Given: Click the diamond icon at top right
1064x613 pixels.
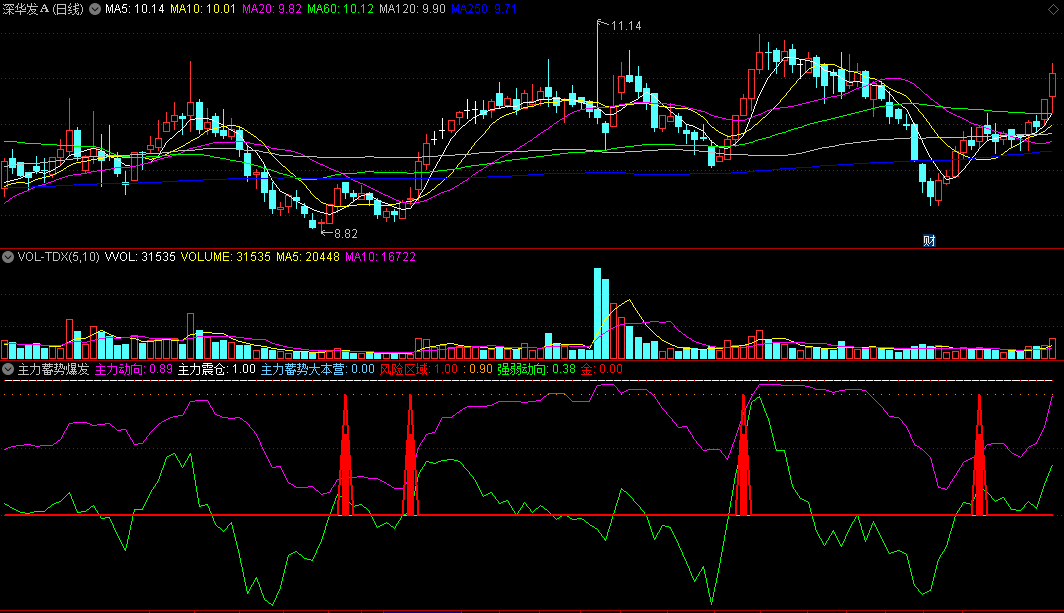Looking at the screenshot, I should pyautogui.click(x=1053, y=10).
